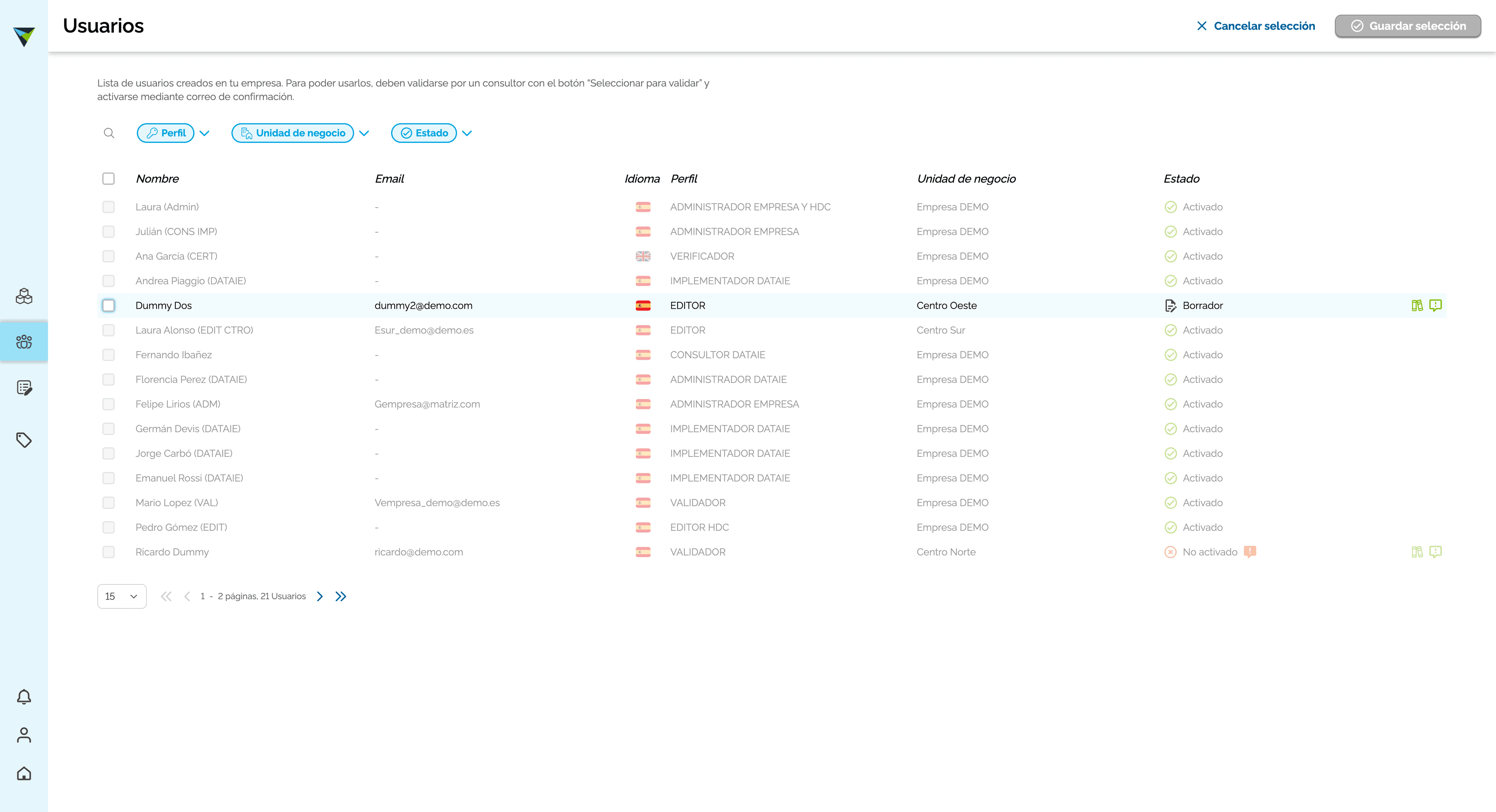Click Guardar selección button
Screen dimensions: 1496x812
(1408, 26)
